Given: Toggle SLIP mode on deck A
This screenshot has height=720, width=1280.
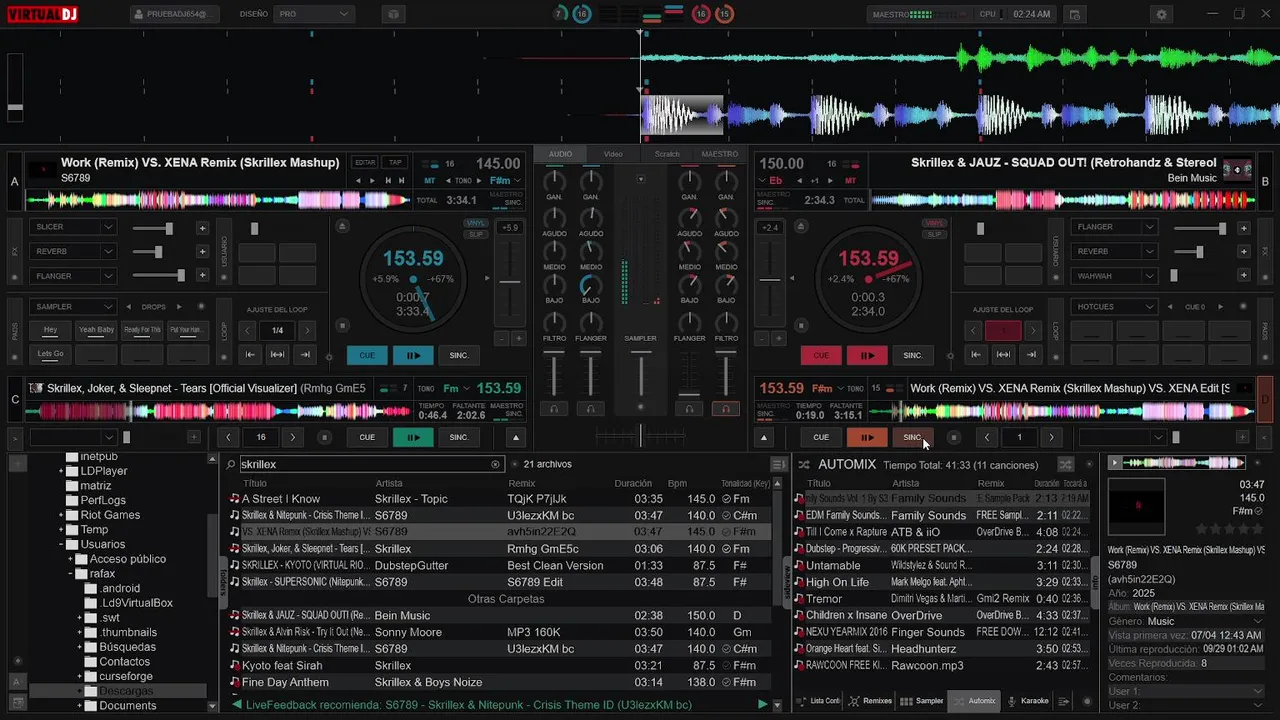Looking at the screenshot, I should tap(476, 234).
